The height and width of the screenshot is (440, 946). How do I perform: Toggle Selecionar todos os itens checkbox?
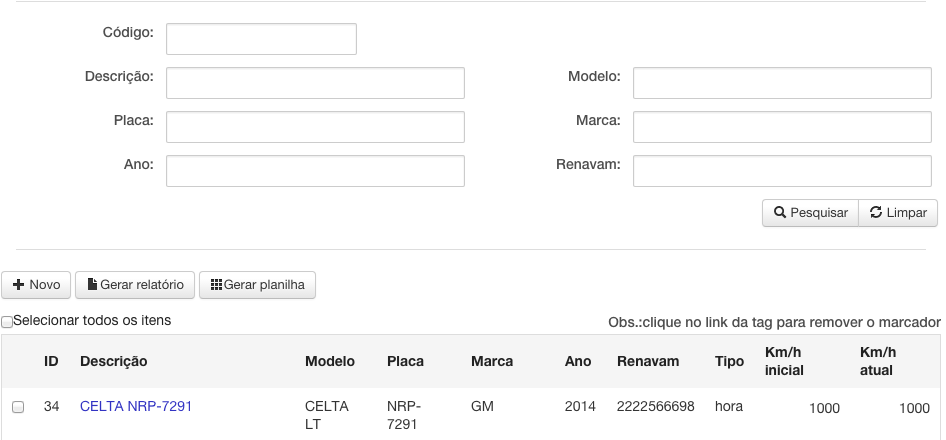(7, 322)
